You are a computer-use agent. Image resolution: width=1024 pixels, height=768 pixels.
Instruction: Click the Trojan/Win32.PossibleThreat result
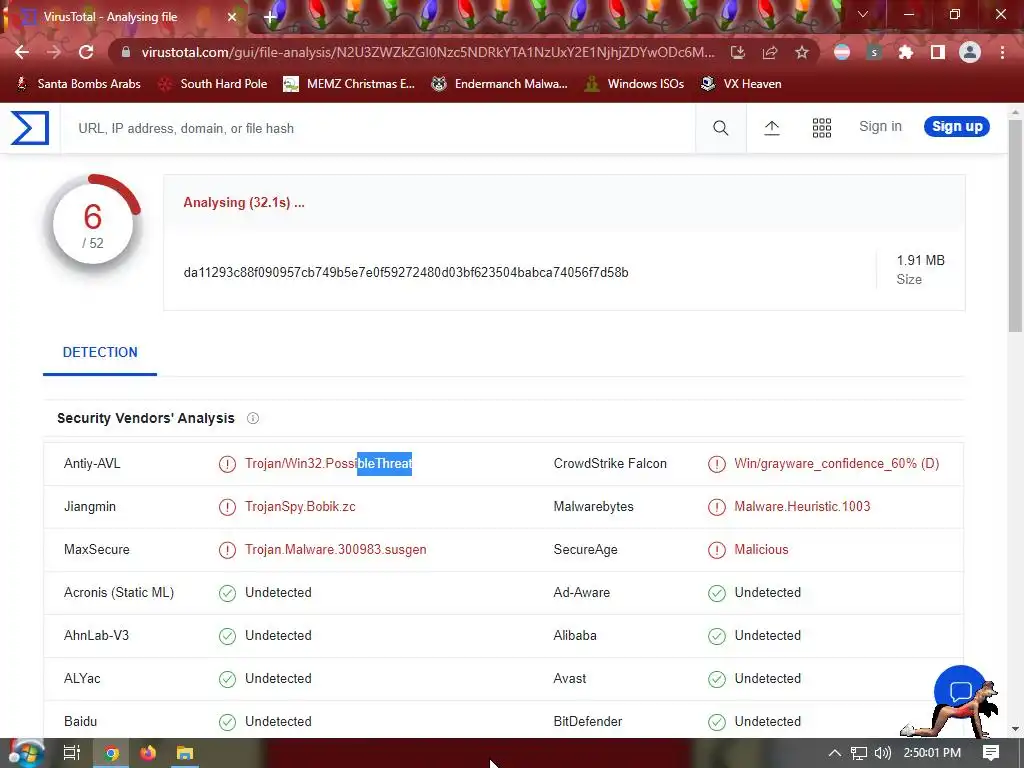click(328, 464)
